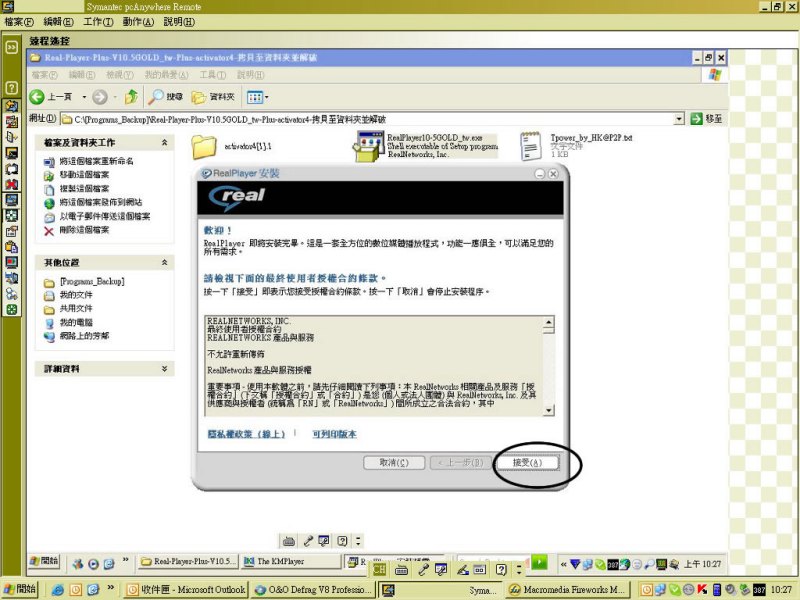Image resolution: width=800 pixels, height=600 pixels.
Task: Launch Internet Explorer from local quick launch
Action: pos(58,589)
